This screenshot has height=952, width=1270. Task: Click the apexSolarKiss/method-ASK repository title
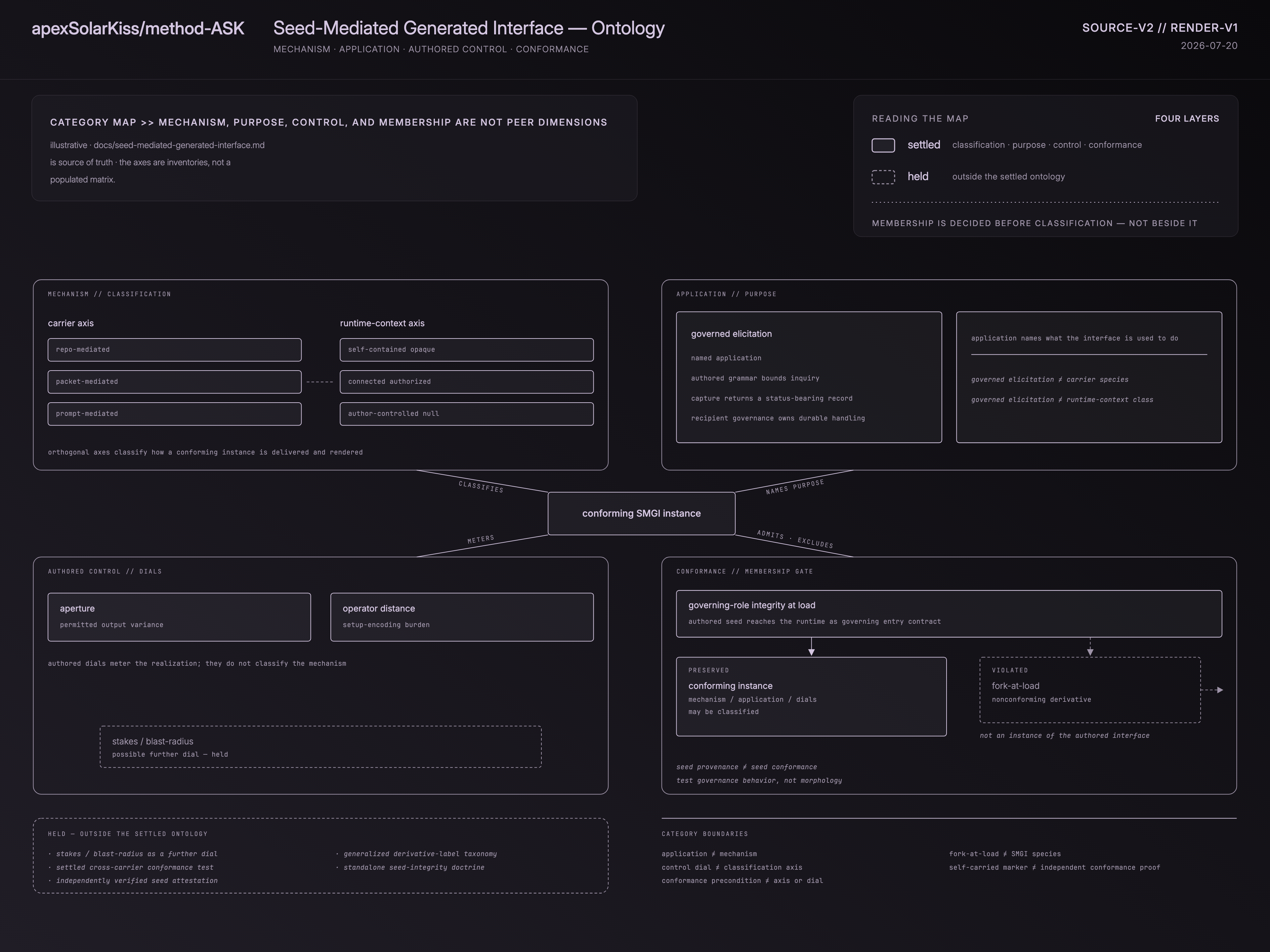pos(138,28)
